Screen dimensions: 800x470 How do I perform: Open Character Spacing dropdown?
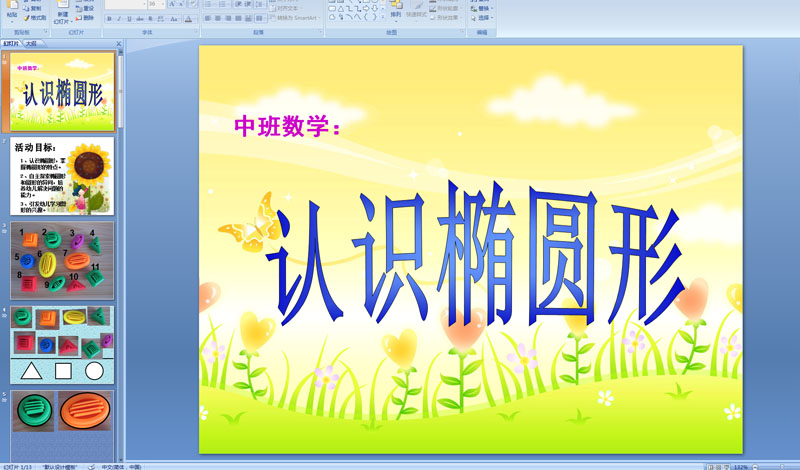point(161,19)
